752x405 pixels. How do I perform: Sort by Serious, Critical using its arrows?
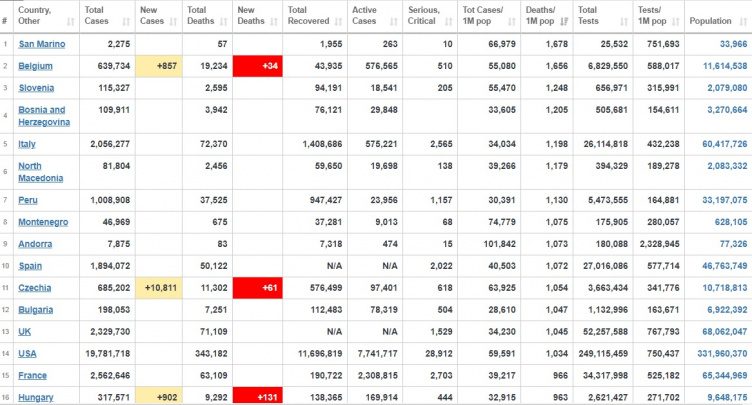[449, 21]
